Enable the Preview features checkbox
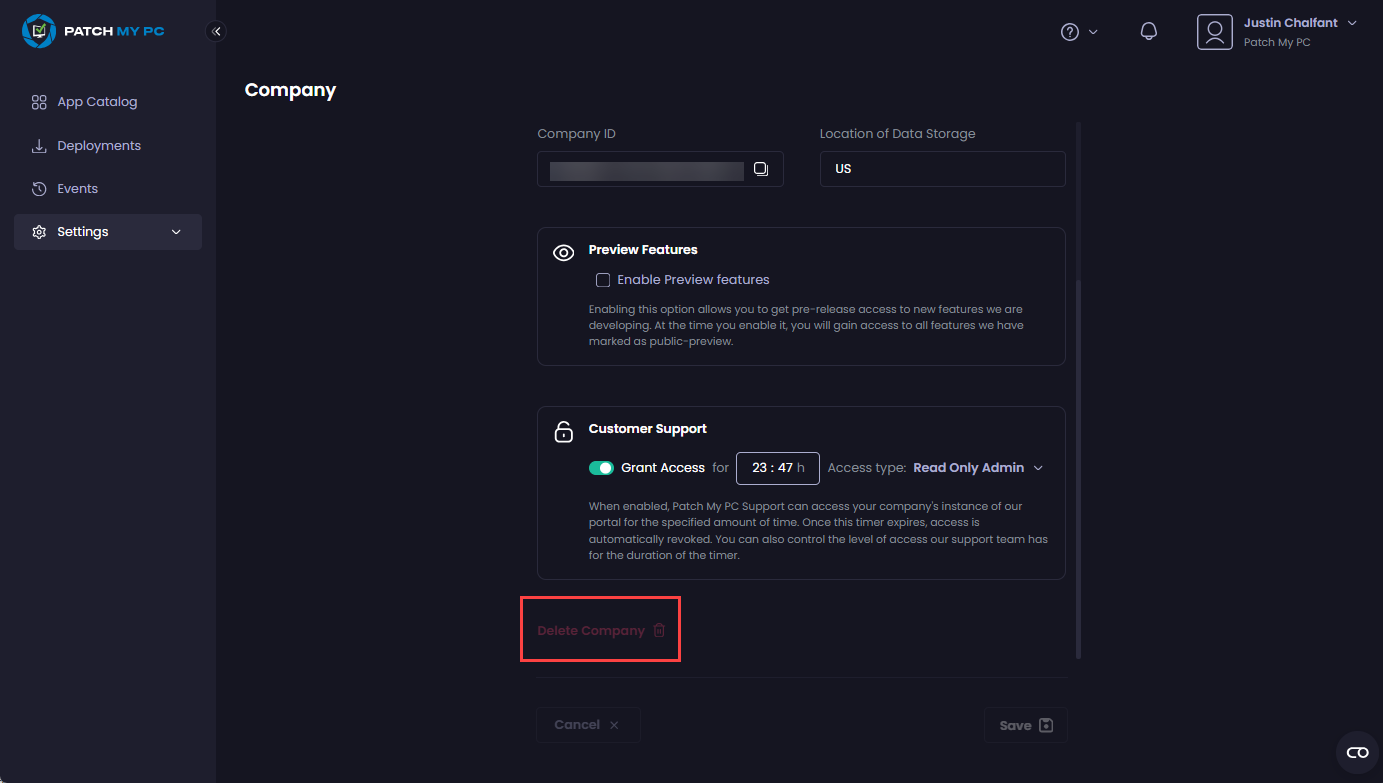The image size is (1383, 783). 603,280
